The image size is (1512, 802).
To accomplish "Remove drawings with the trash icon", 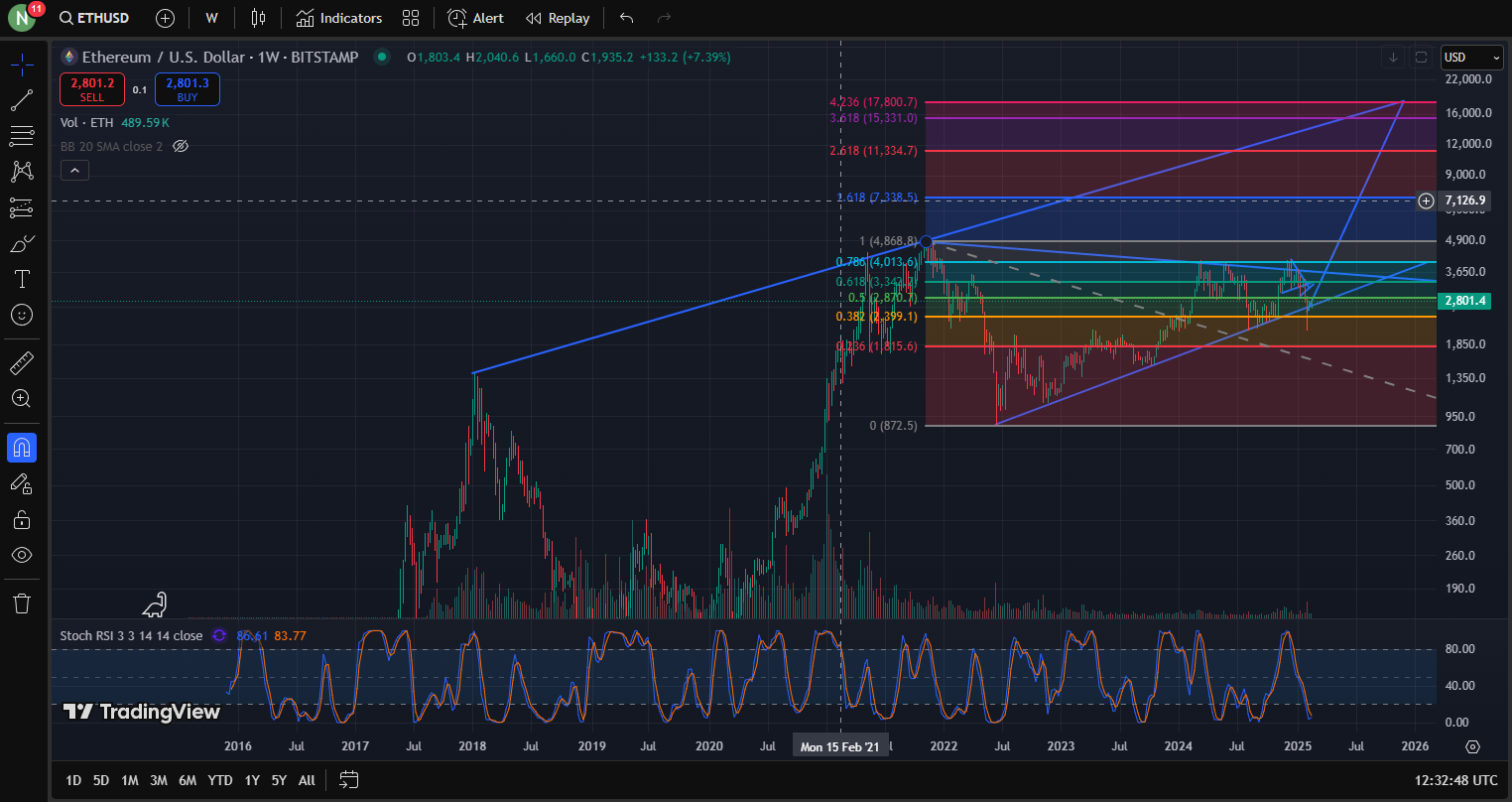I will point(22,602).
